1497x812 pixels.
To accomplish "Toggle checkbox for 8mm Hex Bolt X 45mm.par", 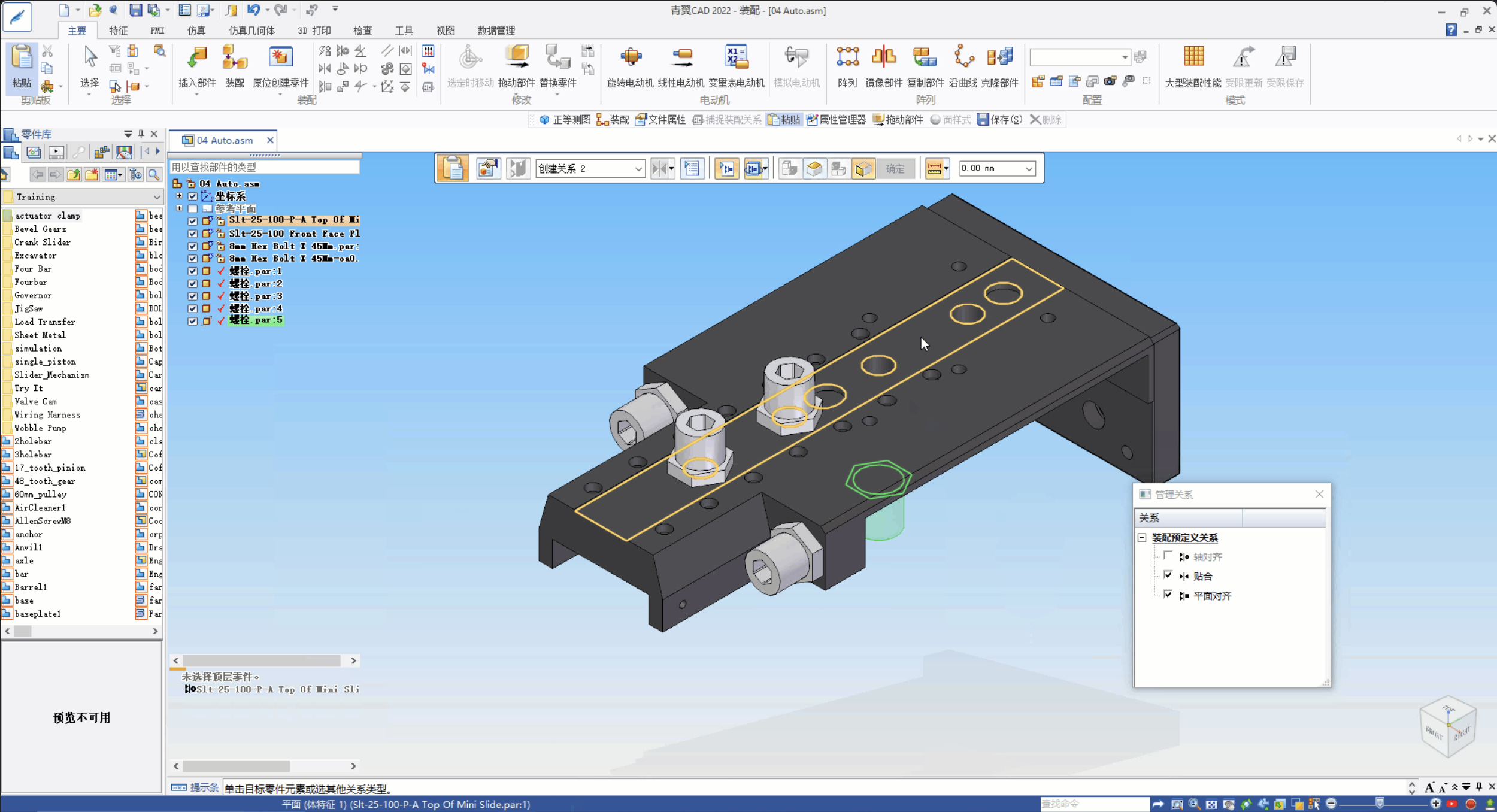I will (192, 246).
